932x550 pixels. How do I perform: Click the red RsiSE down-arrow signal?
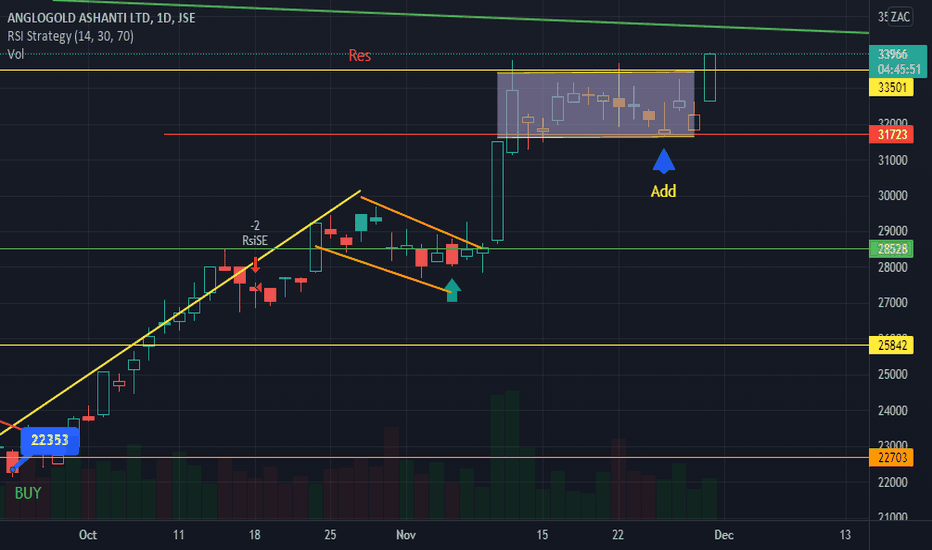[256, 265]
